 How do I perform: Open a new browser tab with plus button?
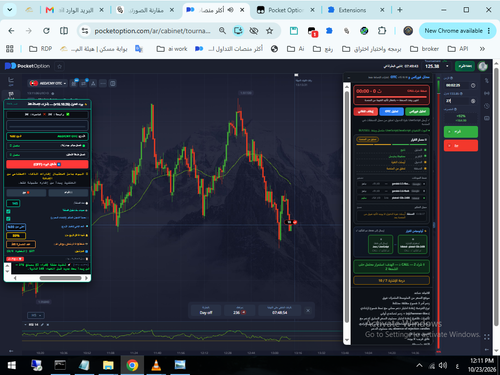pyautogui.click(x=400, y=10)
